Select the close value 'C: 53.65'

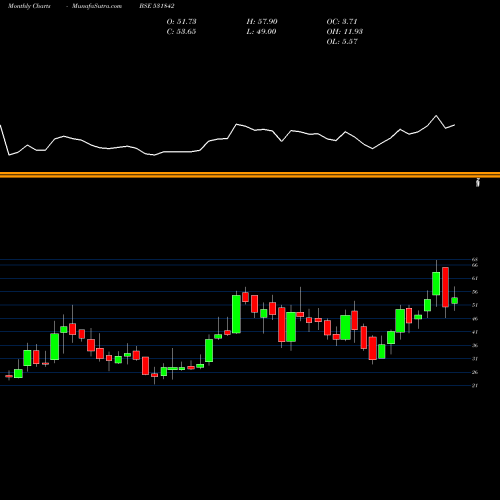coord(181,32)
